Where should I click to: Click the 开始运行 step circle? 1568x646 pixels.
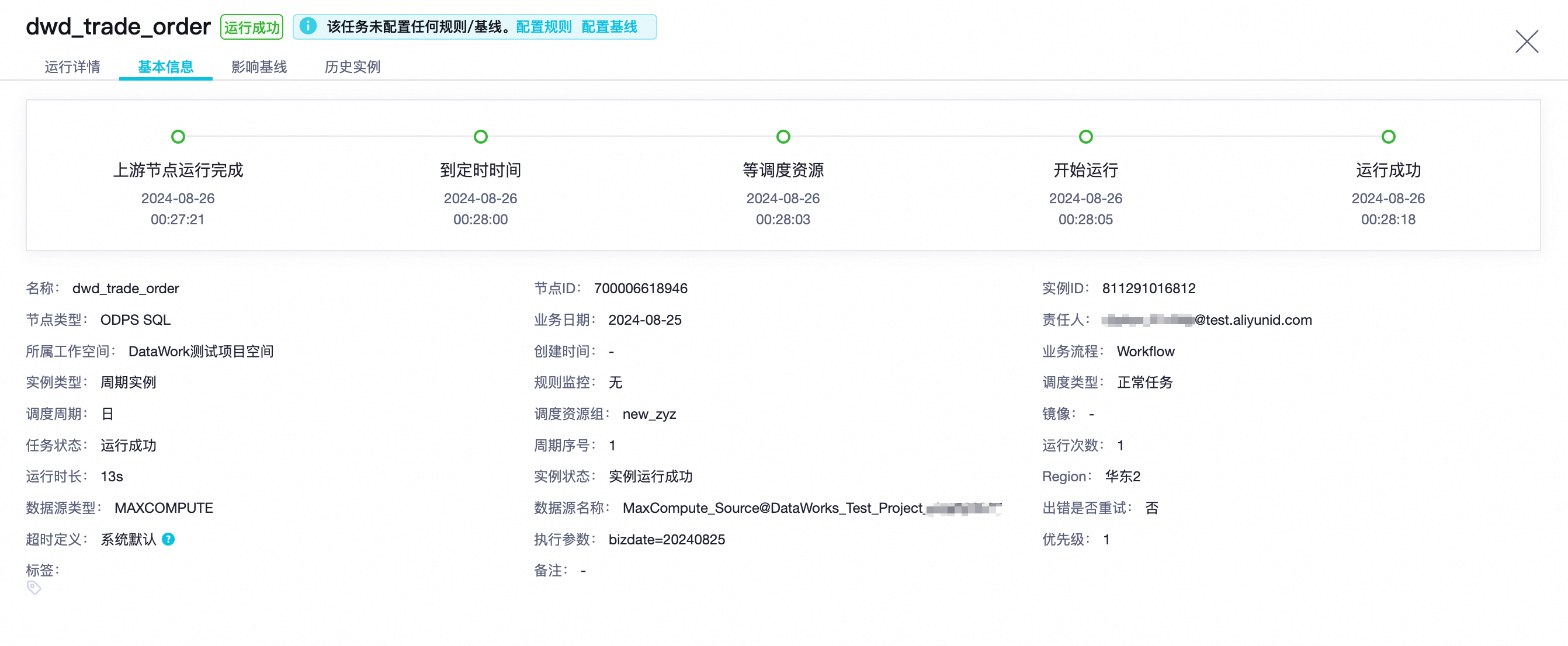coord(1085,137)
